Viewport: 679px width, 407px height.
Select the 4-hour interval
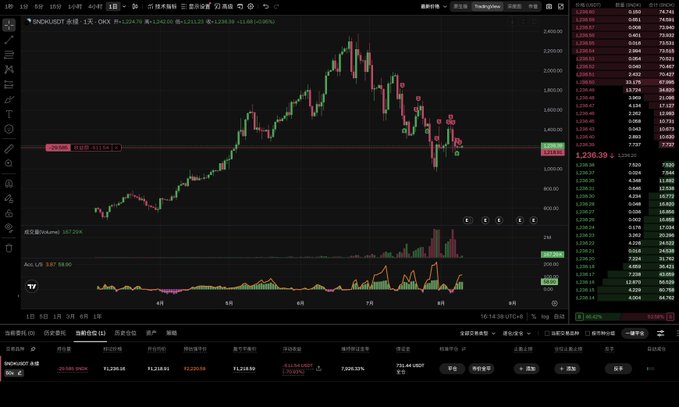95,6
